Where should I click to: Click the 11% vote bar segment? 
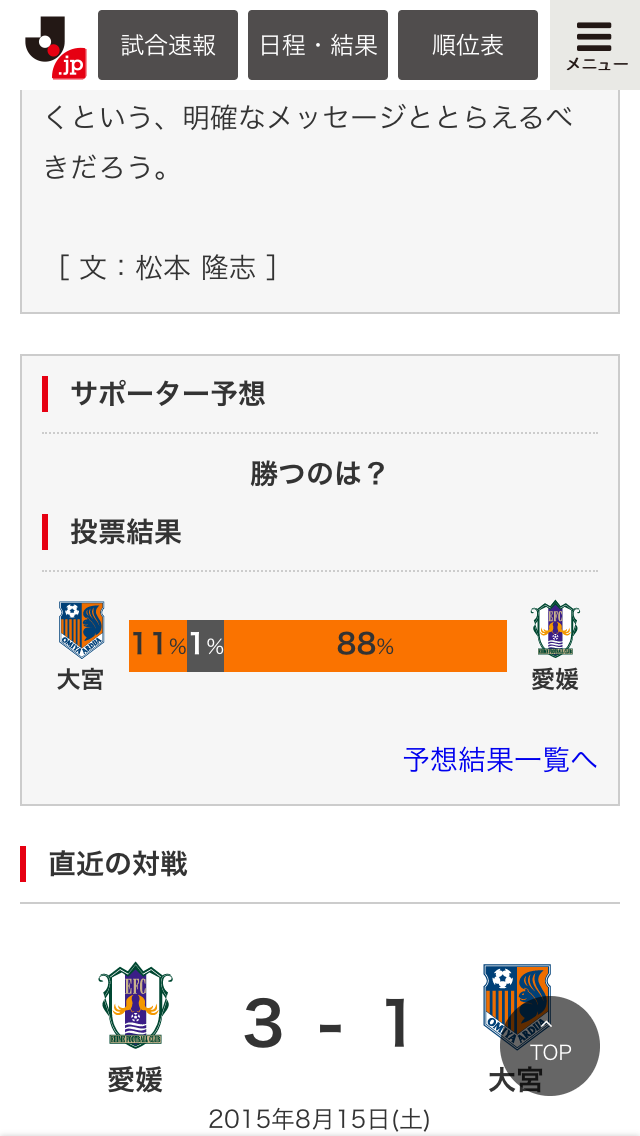tap(158, 646)
